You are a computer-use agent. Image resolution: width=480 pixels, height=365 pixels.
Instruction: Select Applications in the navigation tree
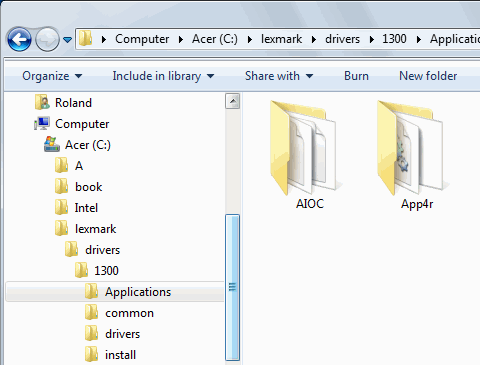pyautogui.click(x=138, y=292)
